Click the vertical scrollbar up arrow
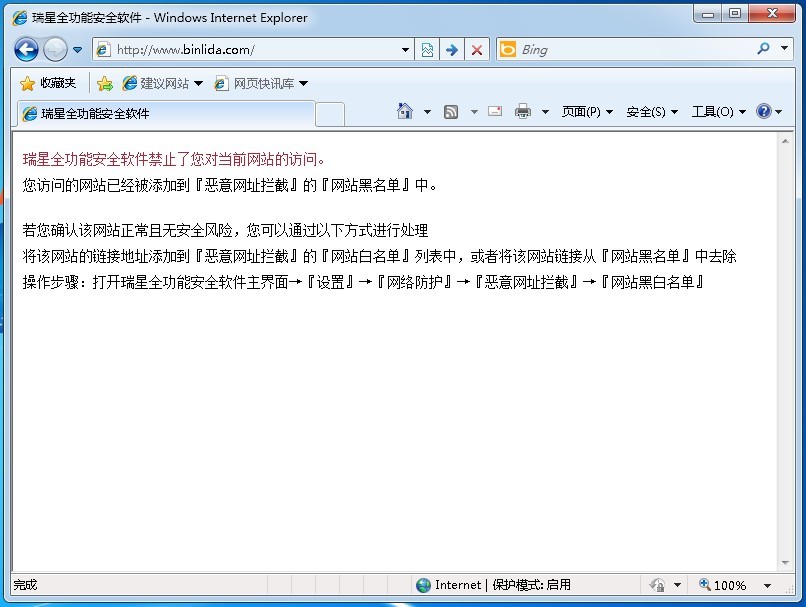806x607 pixels. pyautogui.click(x=785, y=141)
